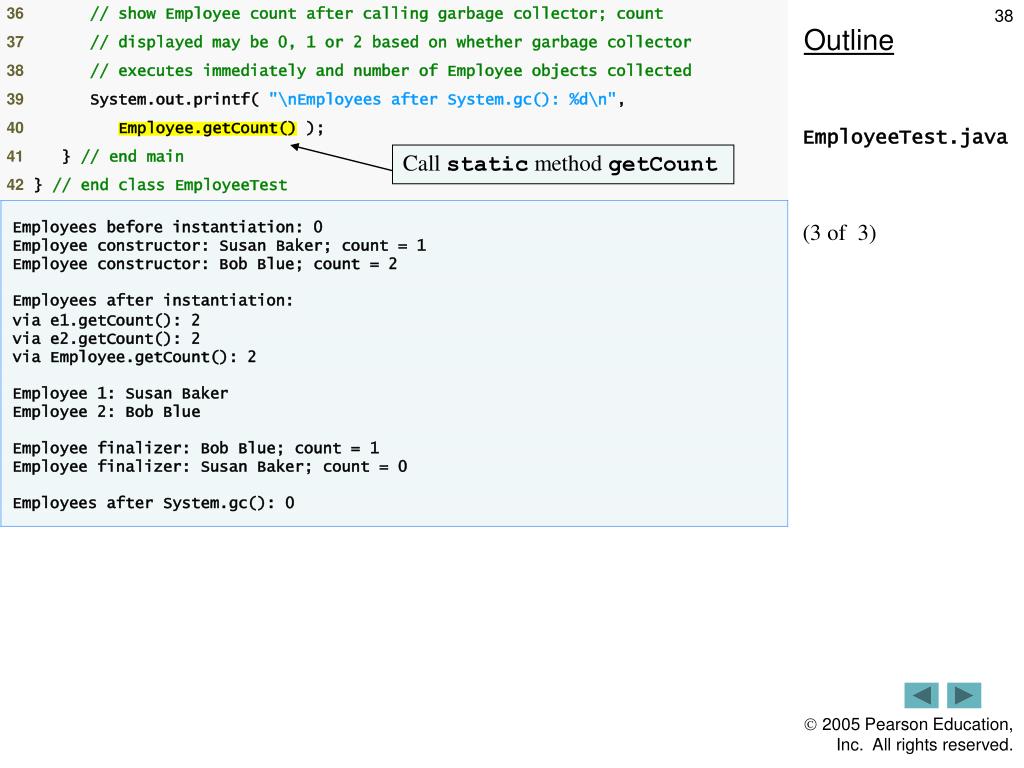
Task: Click the 'Employees after instantiation:' output line
Action: (x=153, y=300)
